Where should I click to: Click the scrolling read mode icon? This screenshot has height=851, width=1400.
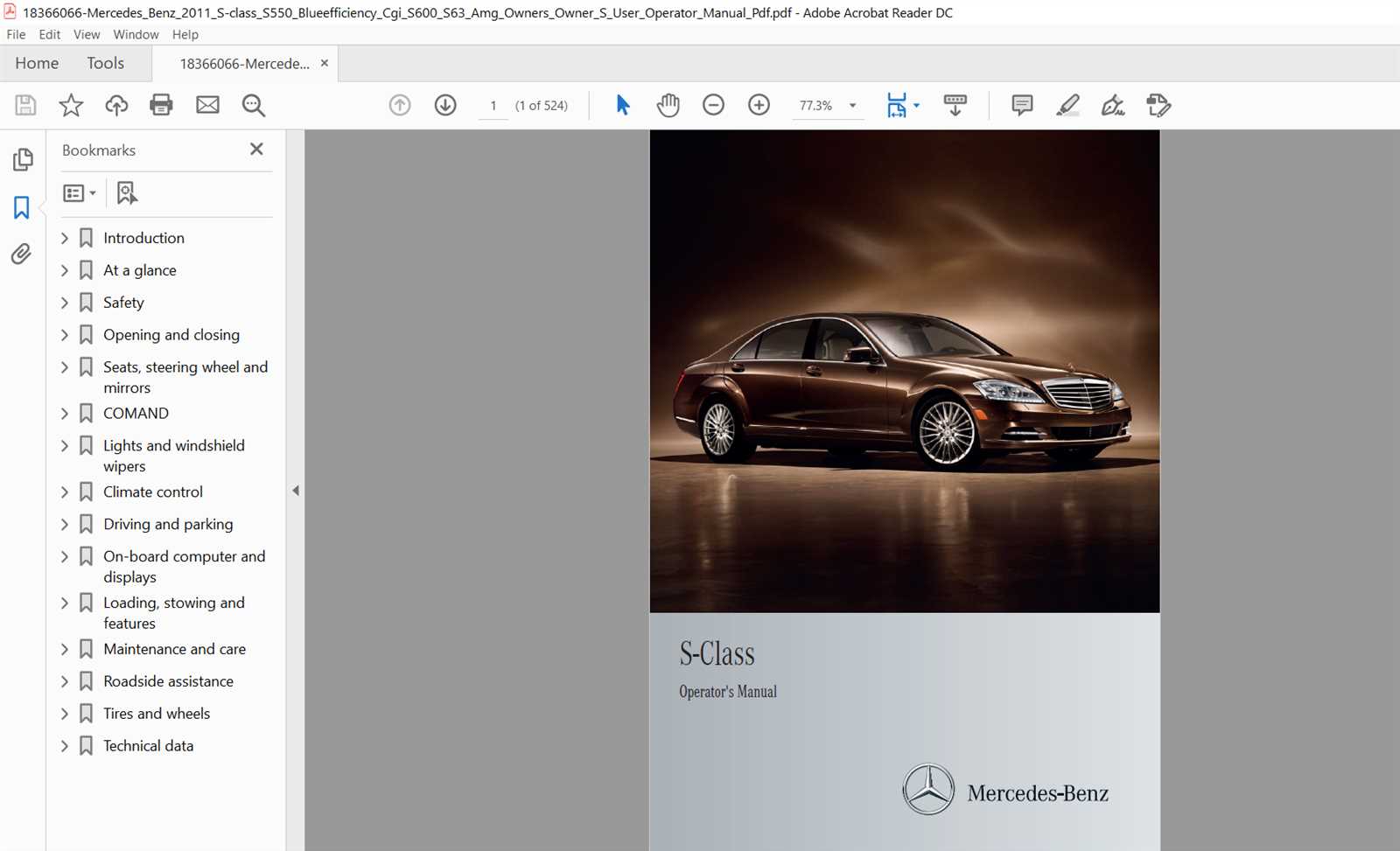(955, 106)
